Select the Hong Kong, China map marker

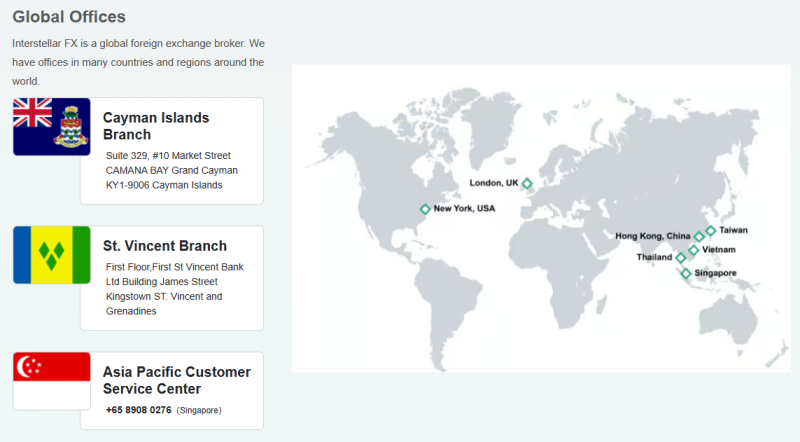pyautogui.click(x=699, y=236)
